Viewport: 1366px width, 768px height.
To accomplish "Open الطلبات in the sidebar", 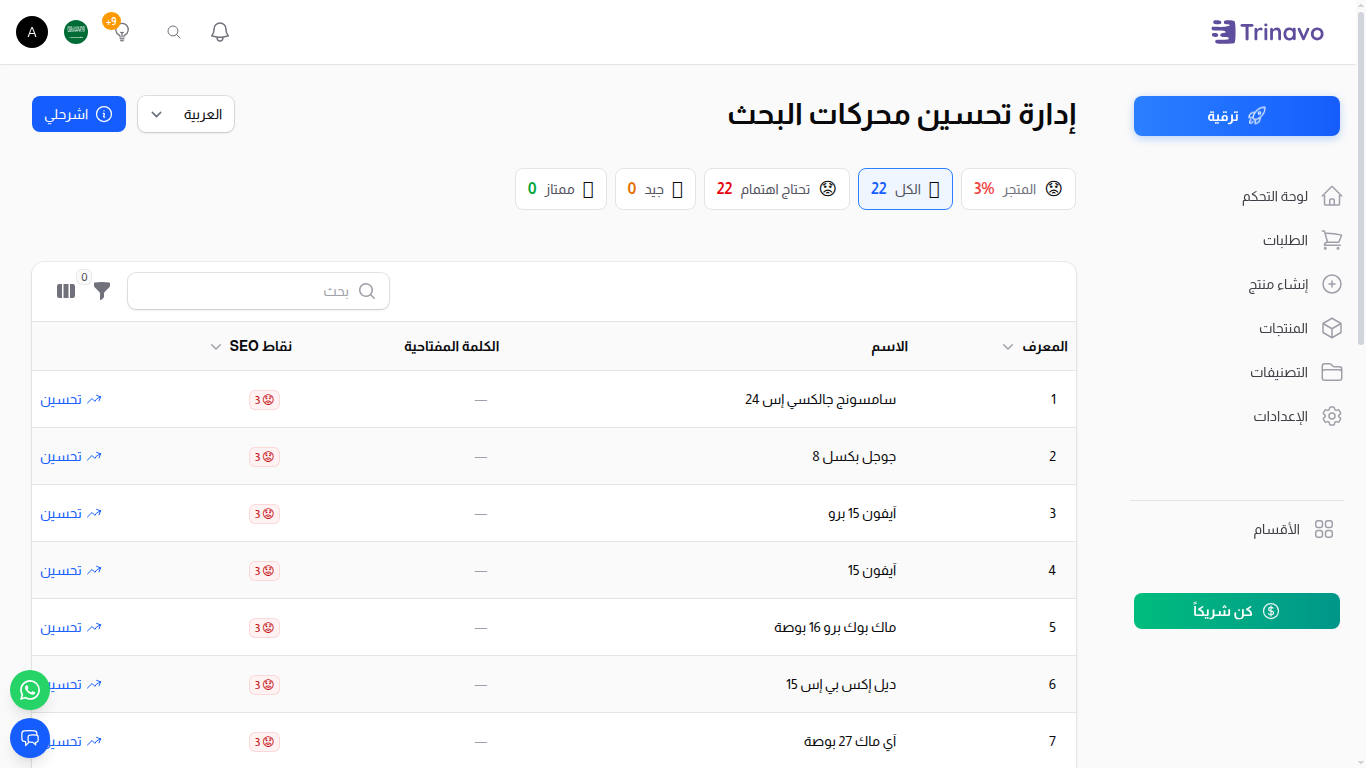I will click(1285, 240).
